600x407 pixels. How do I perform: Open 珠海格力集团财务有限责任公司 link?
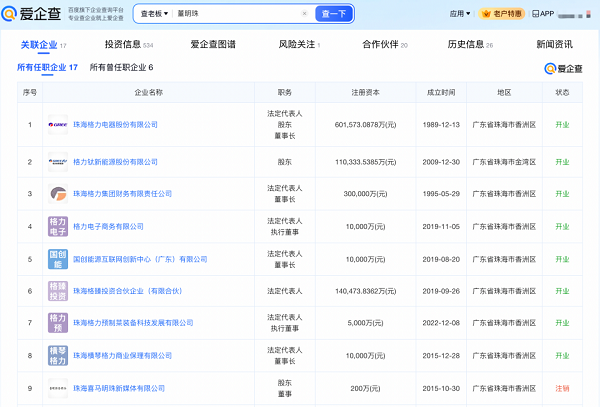tap(122, 193)
